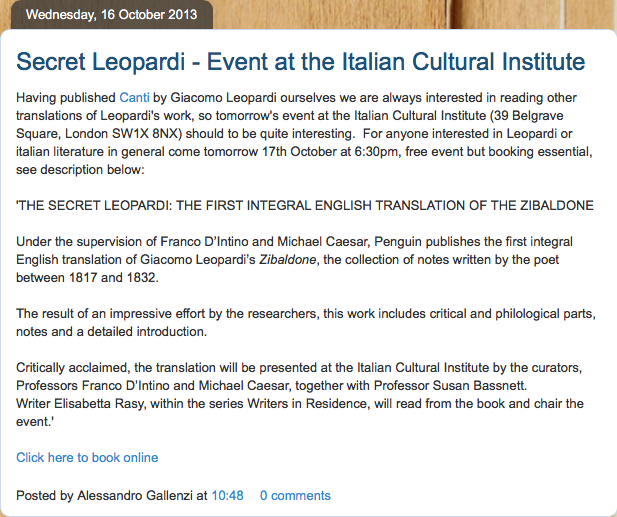Screen dimensions: 617x517
Task: View the 0 comments link
Action: coord(295,495)
